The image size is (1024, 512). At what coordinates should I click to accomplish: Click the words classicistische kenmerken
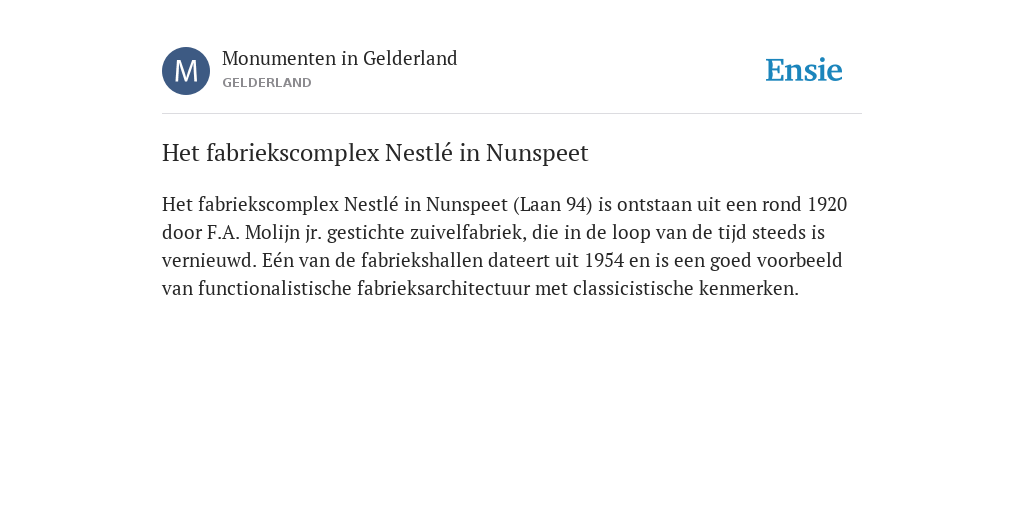(x=686, y=289)
